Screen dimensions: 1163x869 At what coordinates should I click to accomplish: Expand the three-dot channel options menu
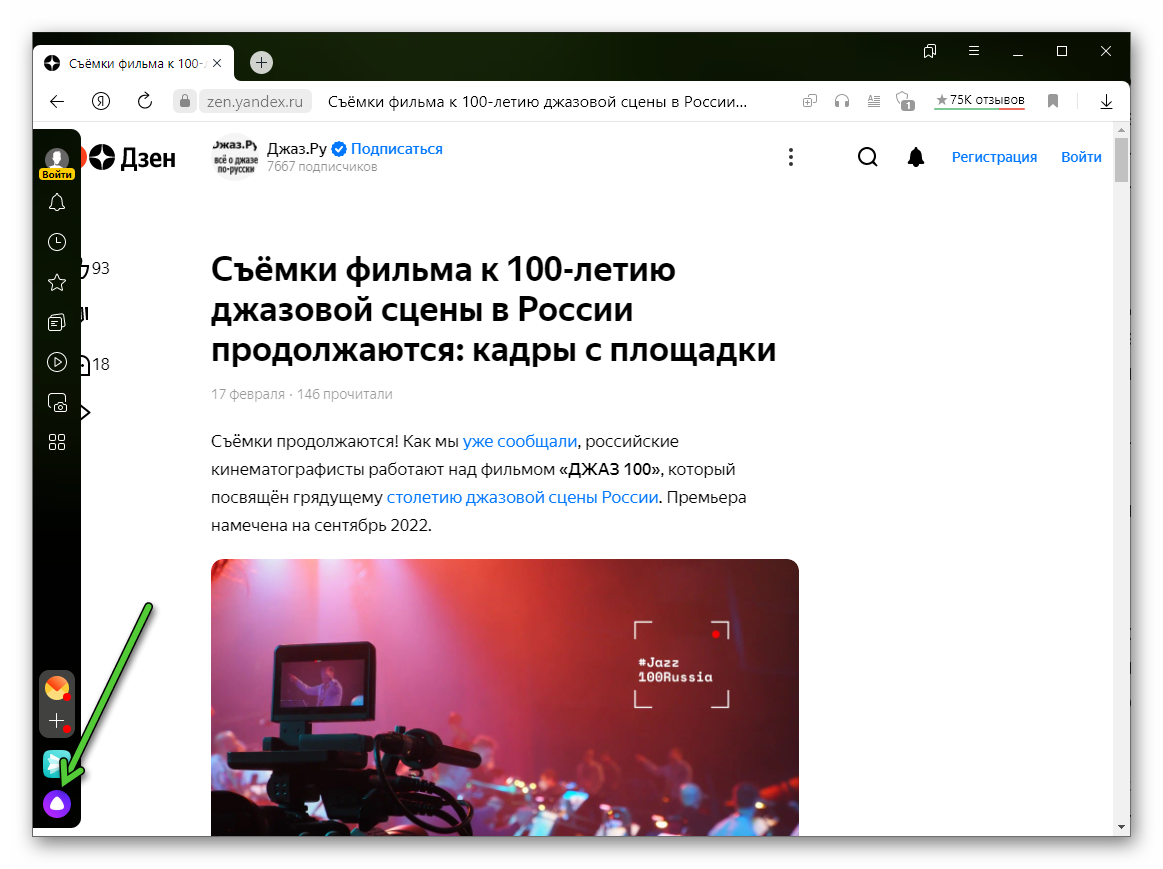[x=790, y=157]
